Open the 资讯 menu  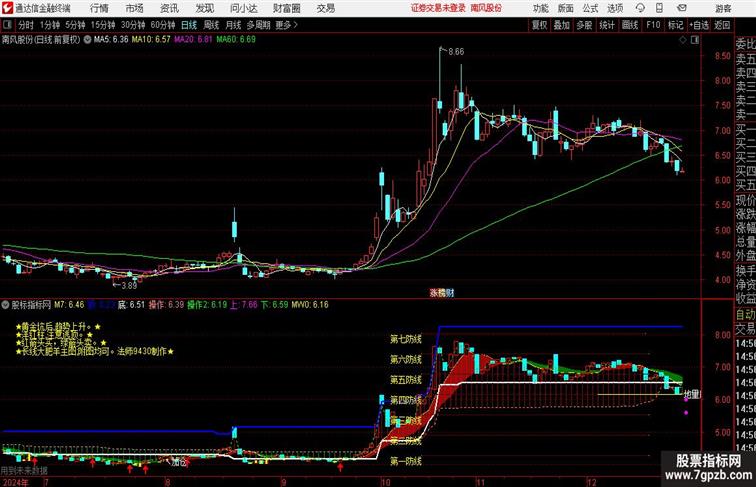coord(169,8)
